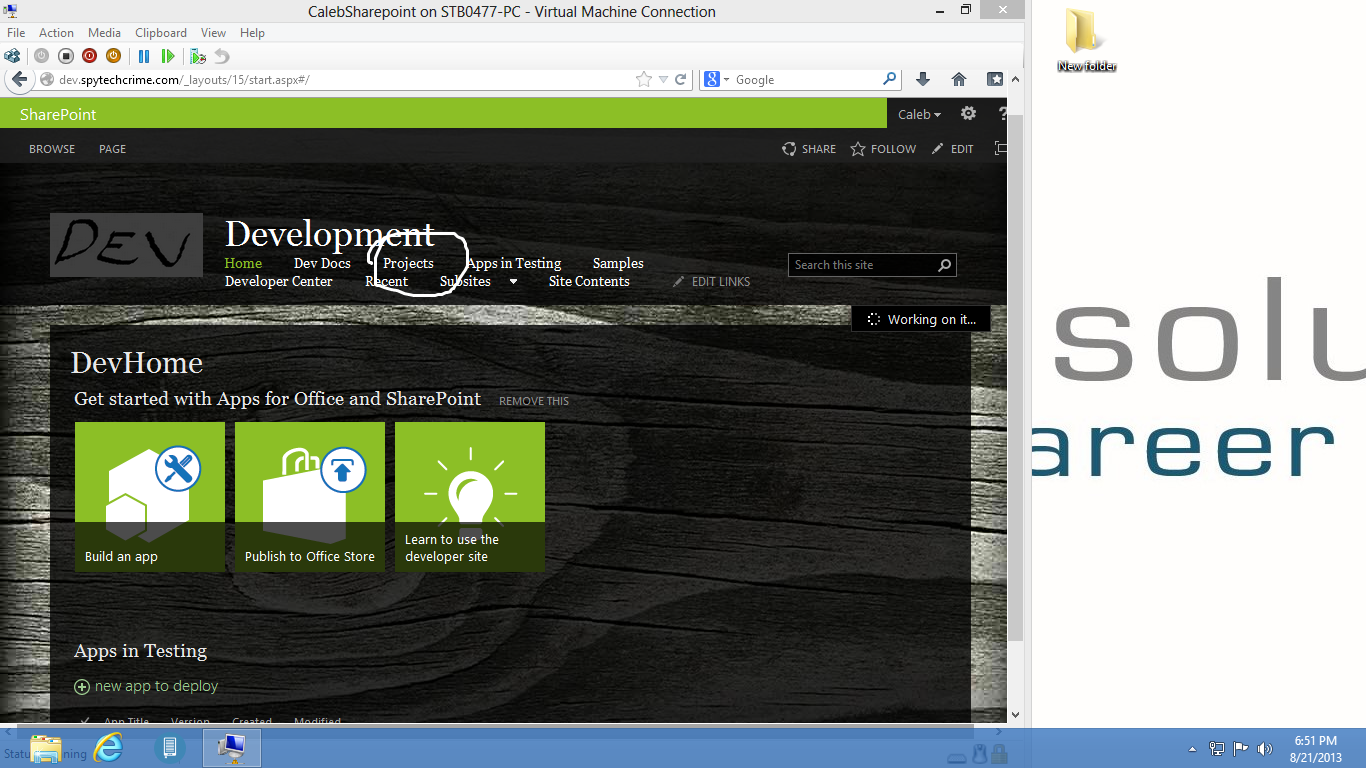Click the page vertical scrollbar thumb
Image resolution: width=1366 pixels, height=768 pixels.
click(x=1015, y=377)
